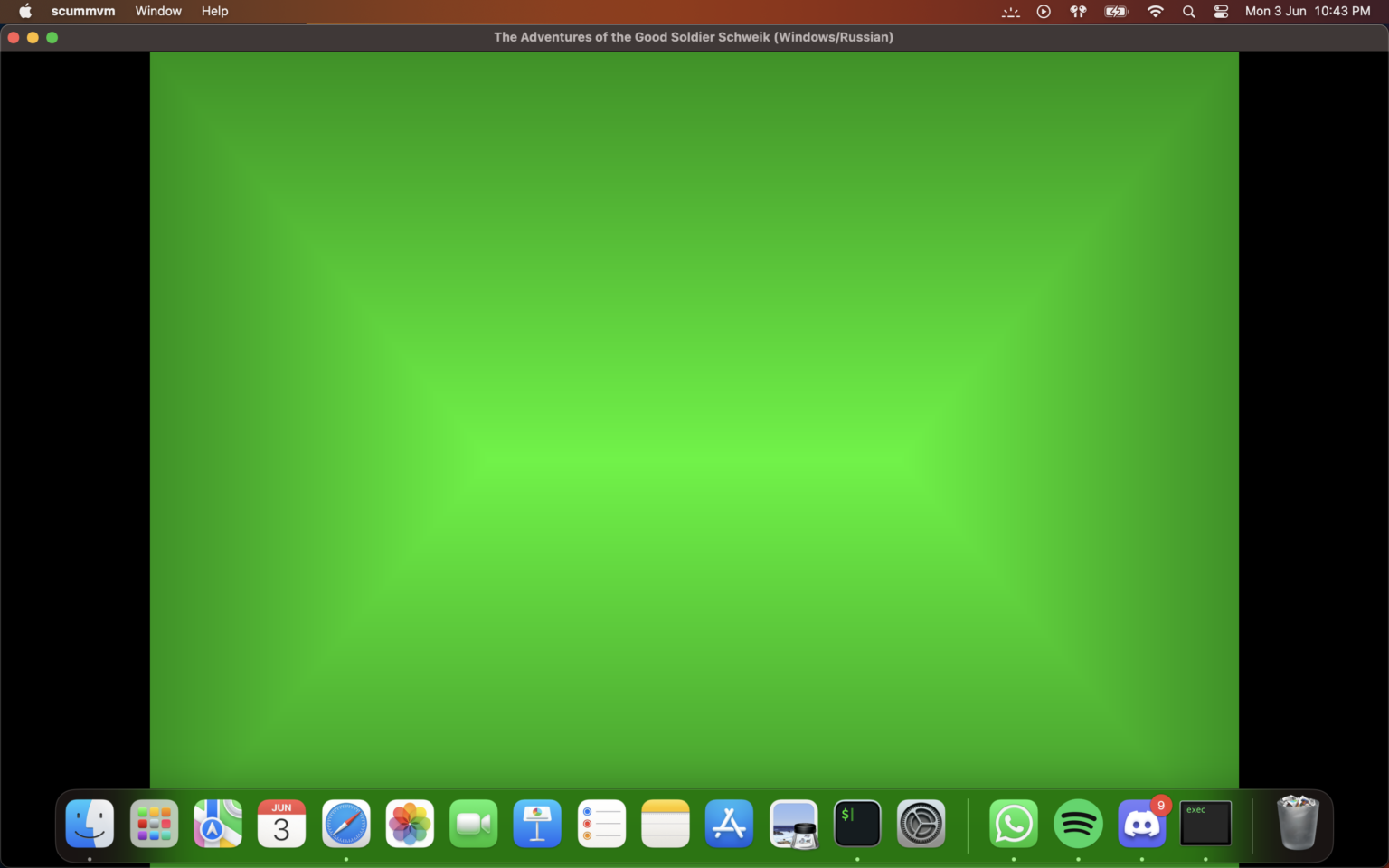Click the date and time clock

[1307, 11]
